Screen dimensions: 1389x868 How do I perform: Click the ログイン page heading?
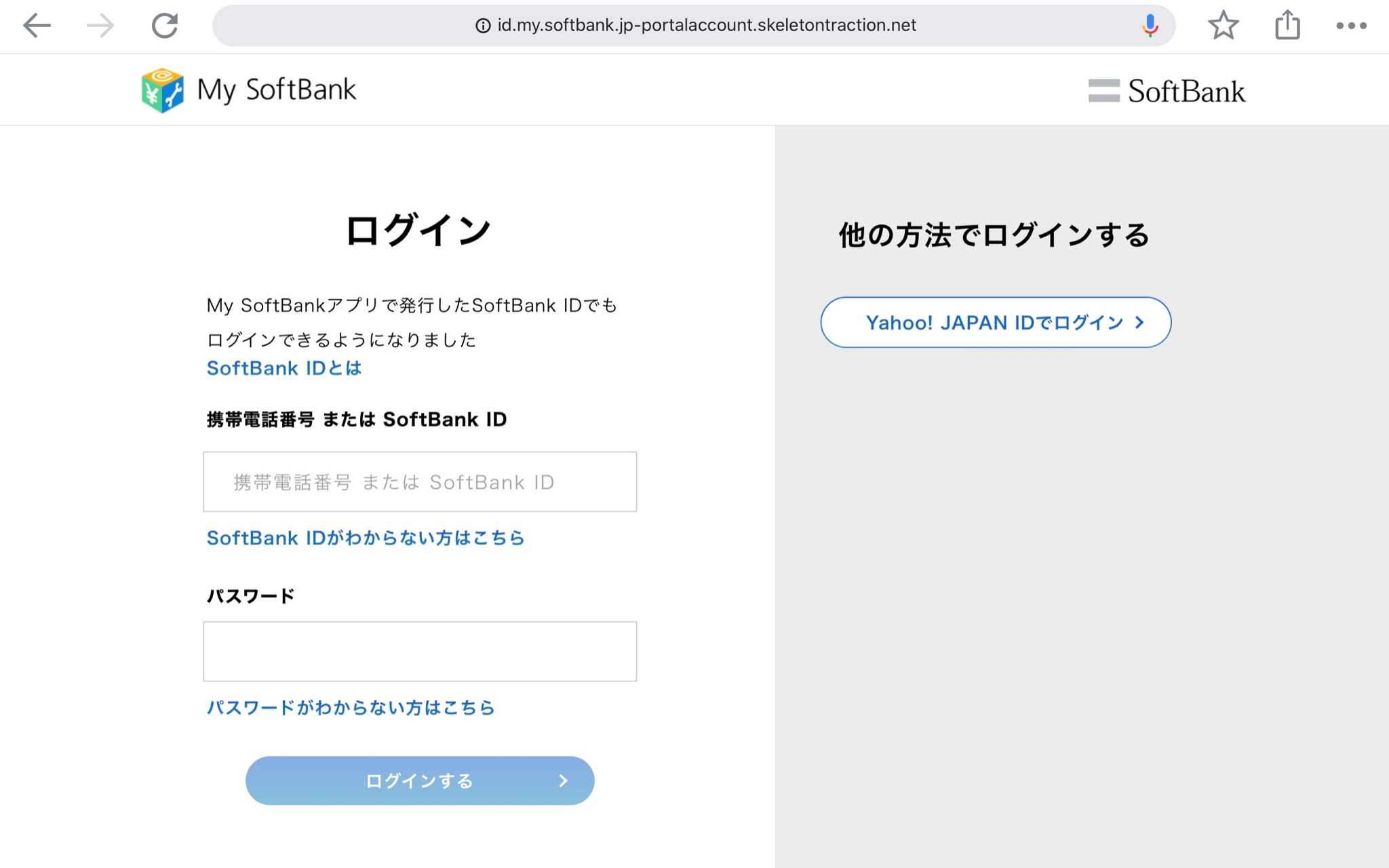pos(418,231)
